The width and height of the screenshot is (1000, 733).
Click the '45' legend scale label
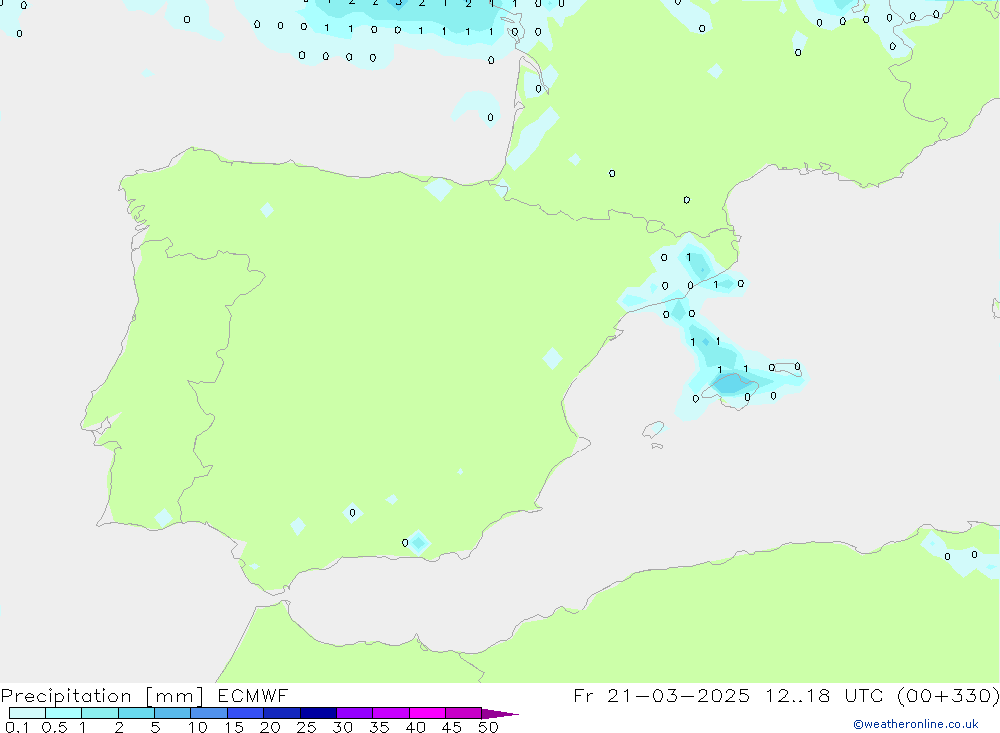coord(452,727)
